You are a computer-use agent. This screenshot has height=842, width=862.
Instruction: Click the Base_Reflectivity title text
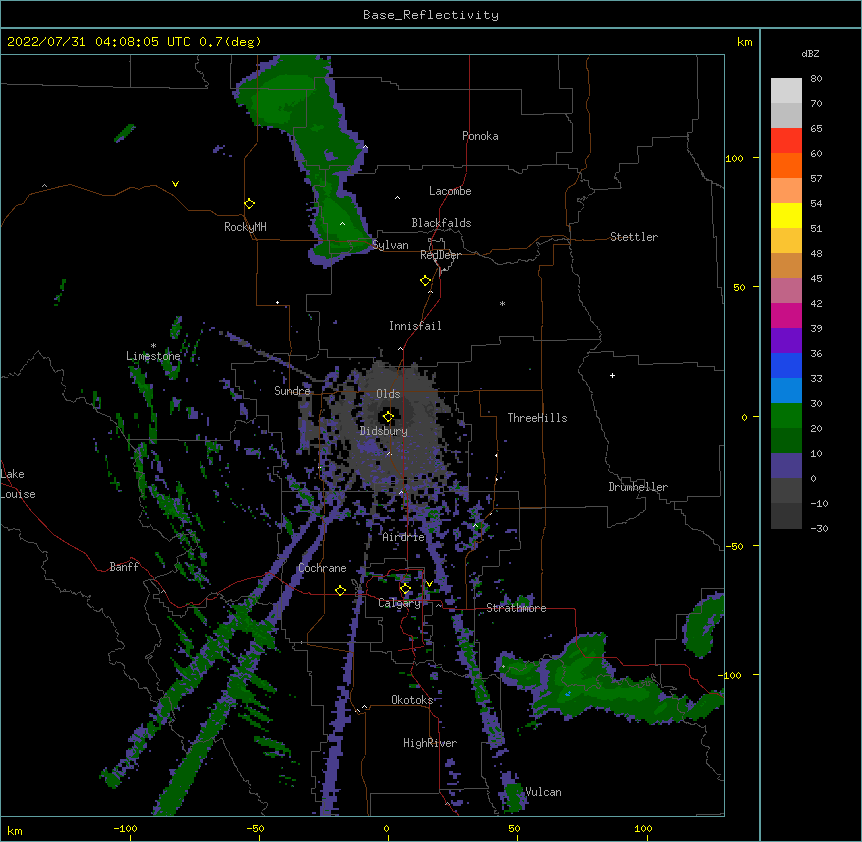[x=430, y=15]
